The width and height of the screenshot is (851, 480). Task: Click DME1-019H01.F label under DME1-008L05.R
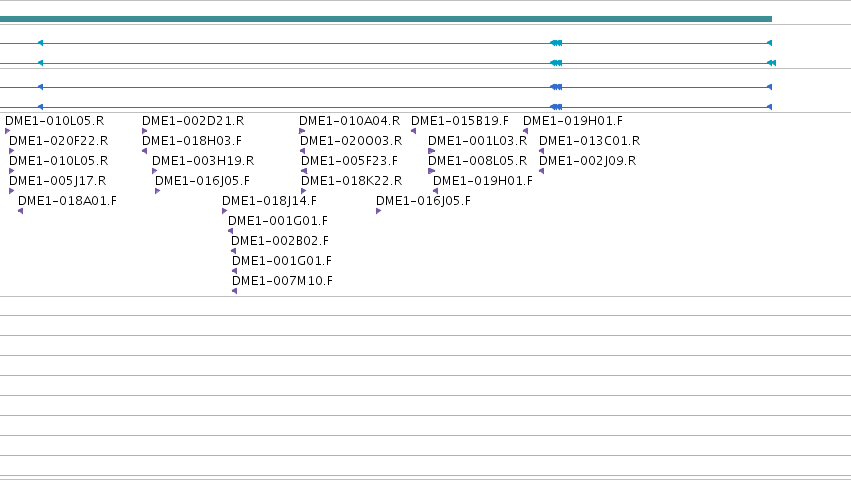click(x=482, y=181)
